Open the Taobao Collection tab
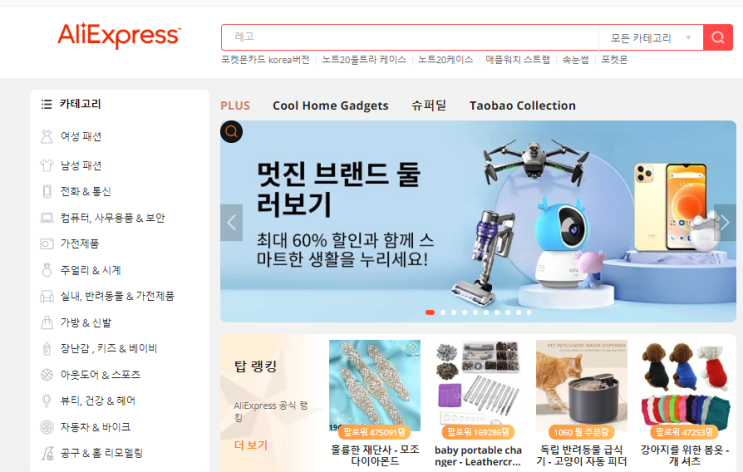Viewport: 743px width, 472px height. point(522,106)
